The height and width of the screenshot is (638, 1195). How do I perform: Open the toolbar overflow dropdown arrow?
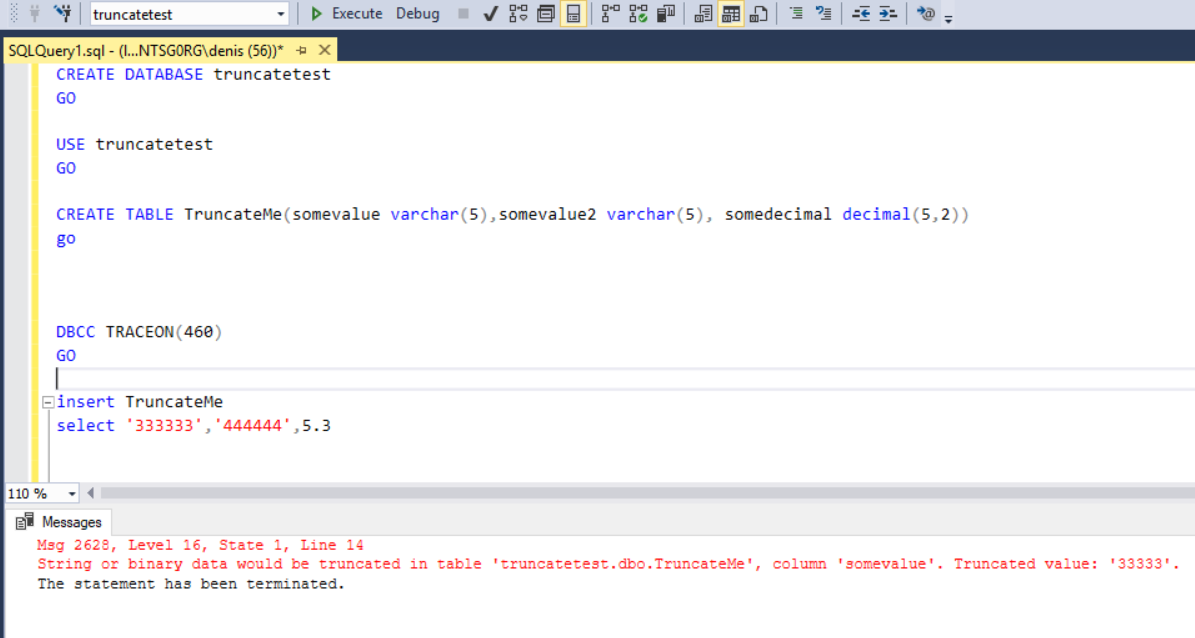click(946, 18)
